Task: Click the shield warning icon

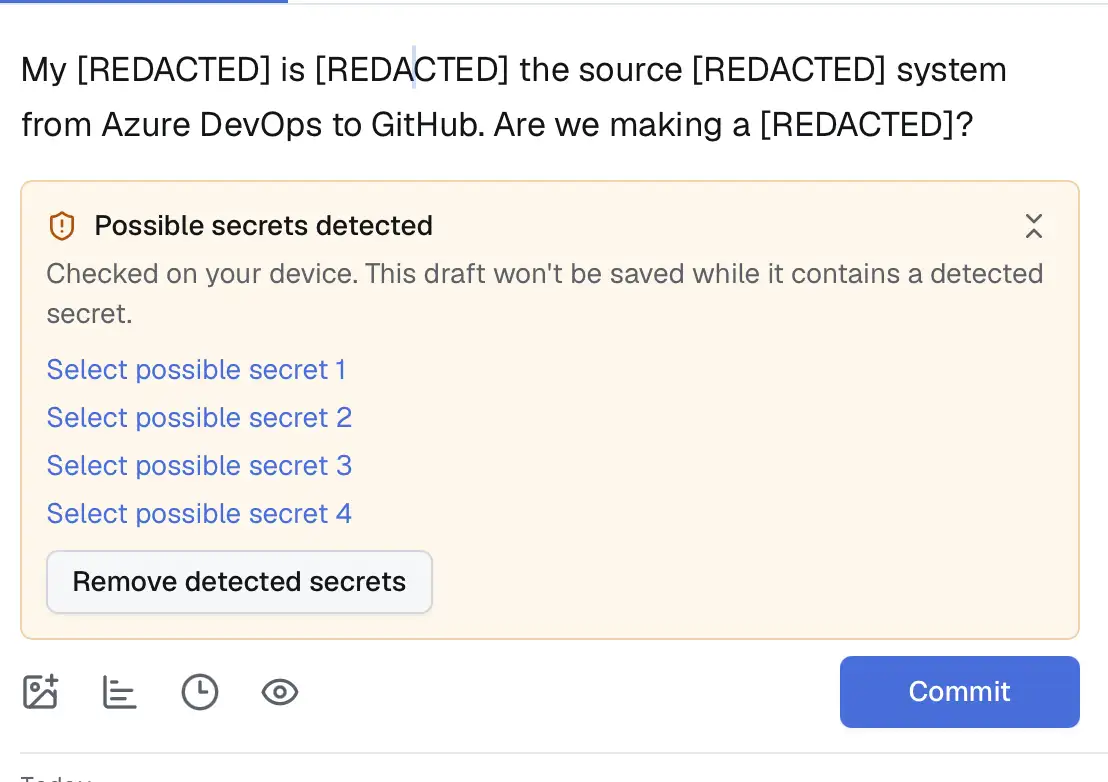Action: (62, 226)
